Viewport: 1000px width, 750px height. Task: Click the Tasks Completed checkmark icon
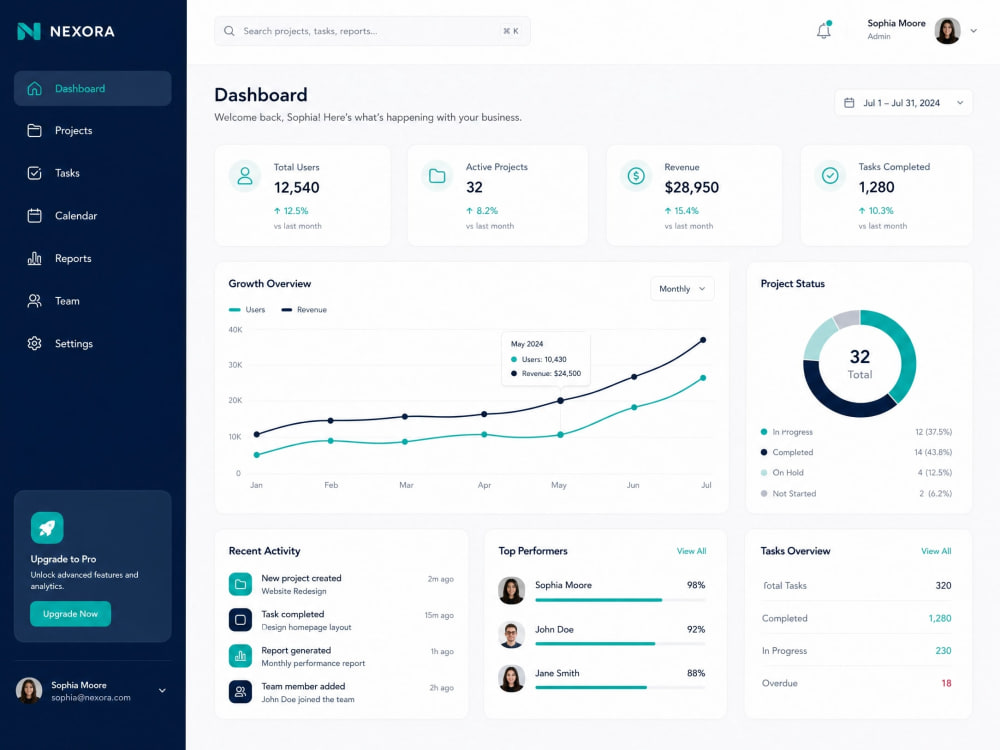[830, 175]
